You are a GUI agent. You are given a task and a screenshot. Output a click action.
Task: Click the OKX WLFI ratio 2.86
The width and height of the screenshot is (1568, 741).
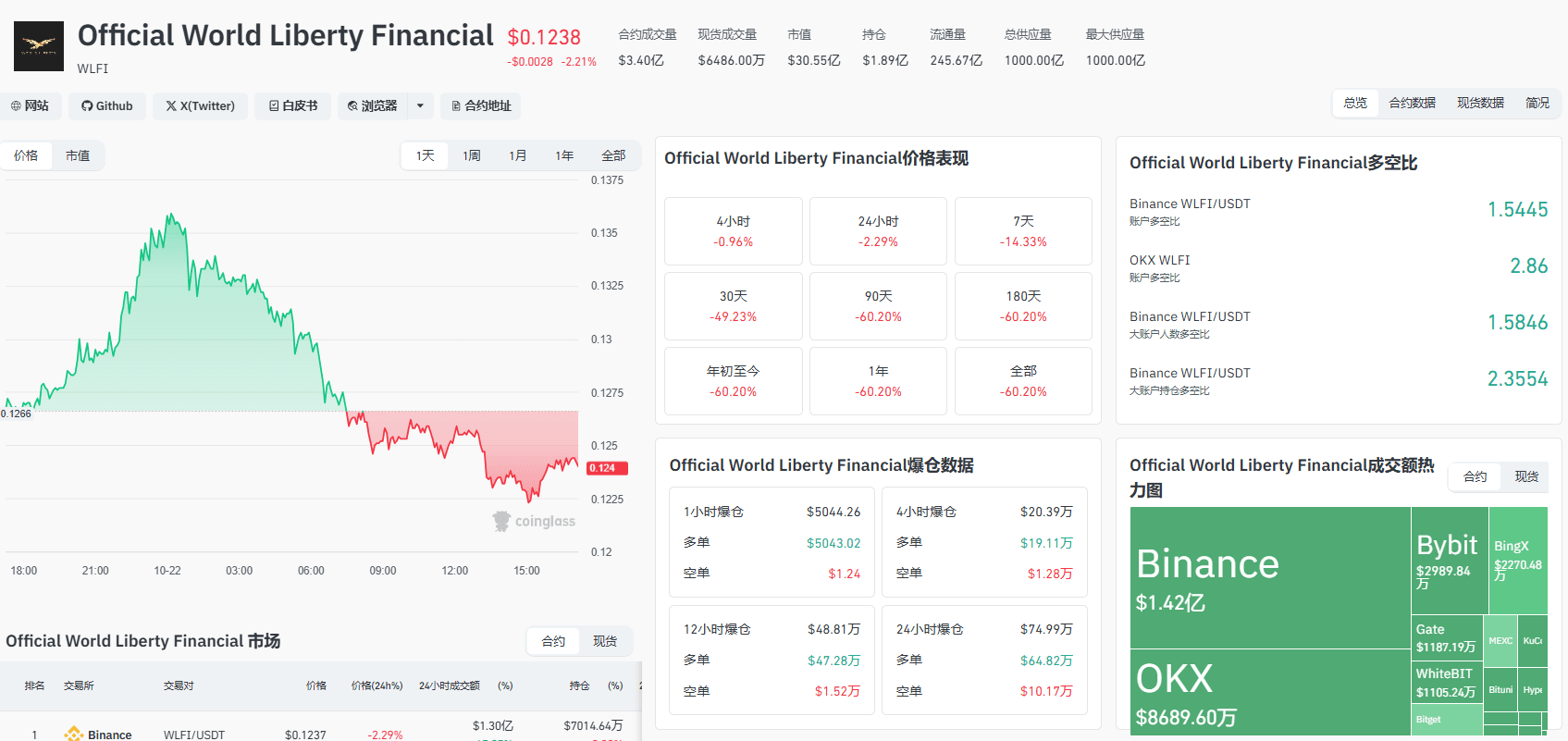tap(1528, 266)
